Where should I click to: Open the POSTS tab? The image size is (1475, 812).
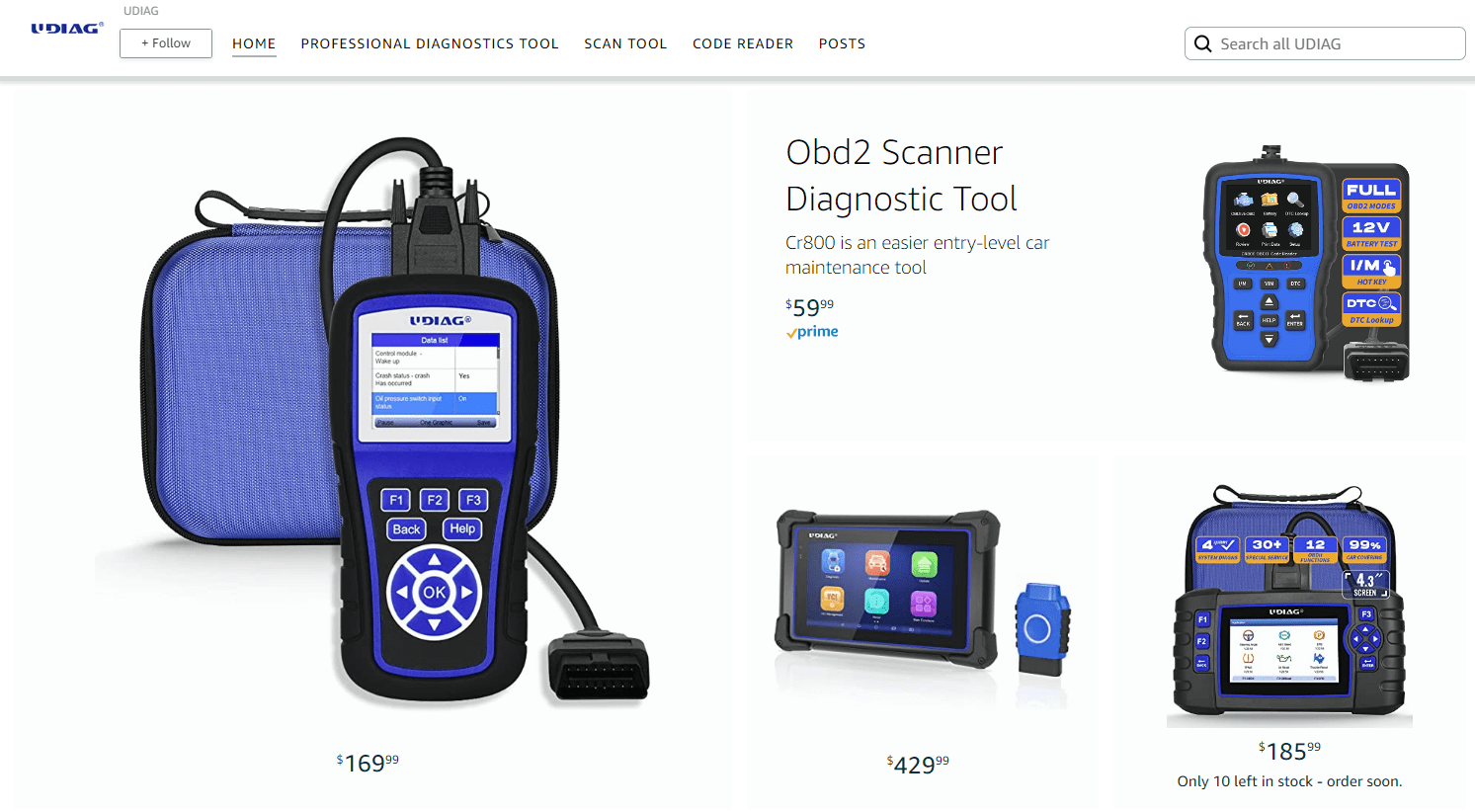(842, 43)
